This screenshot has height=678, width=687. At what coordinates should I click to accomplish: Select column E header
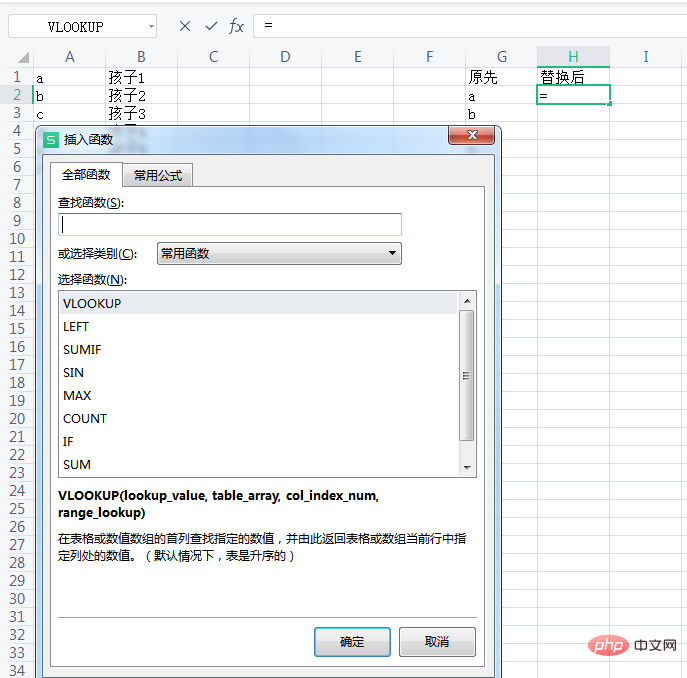point(358,57)
